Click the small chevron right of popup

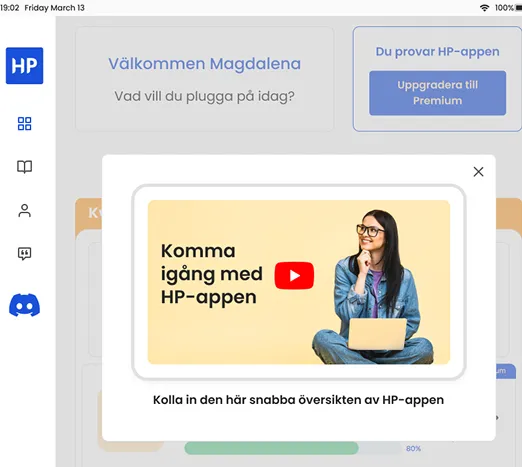pyautogui.click(x=497, y=417)
